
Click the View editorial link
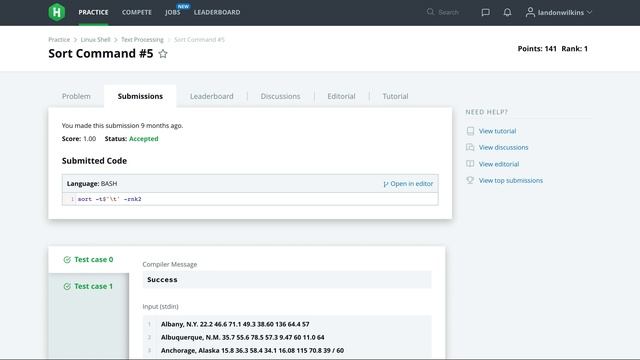tap(499, 164)
